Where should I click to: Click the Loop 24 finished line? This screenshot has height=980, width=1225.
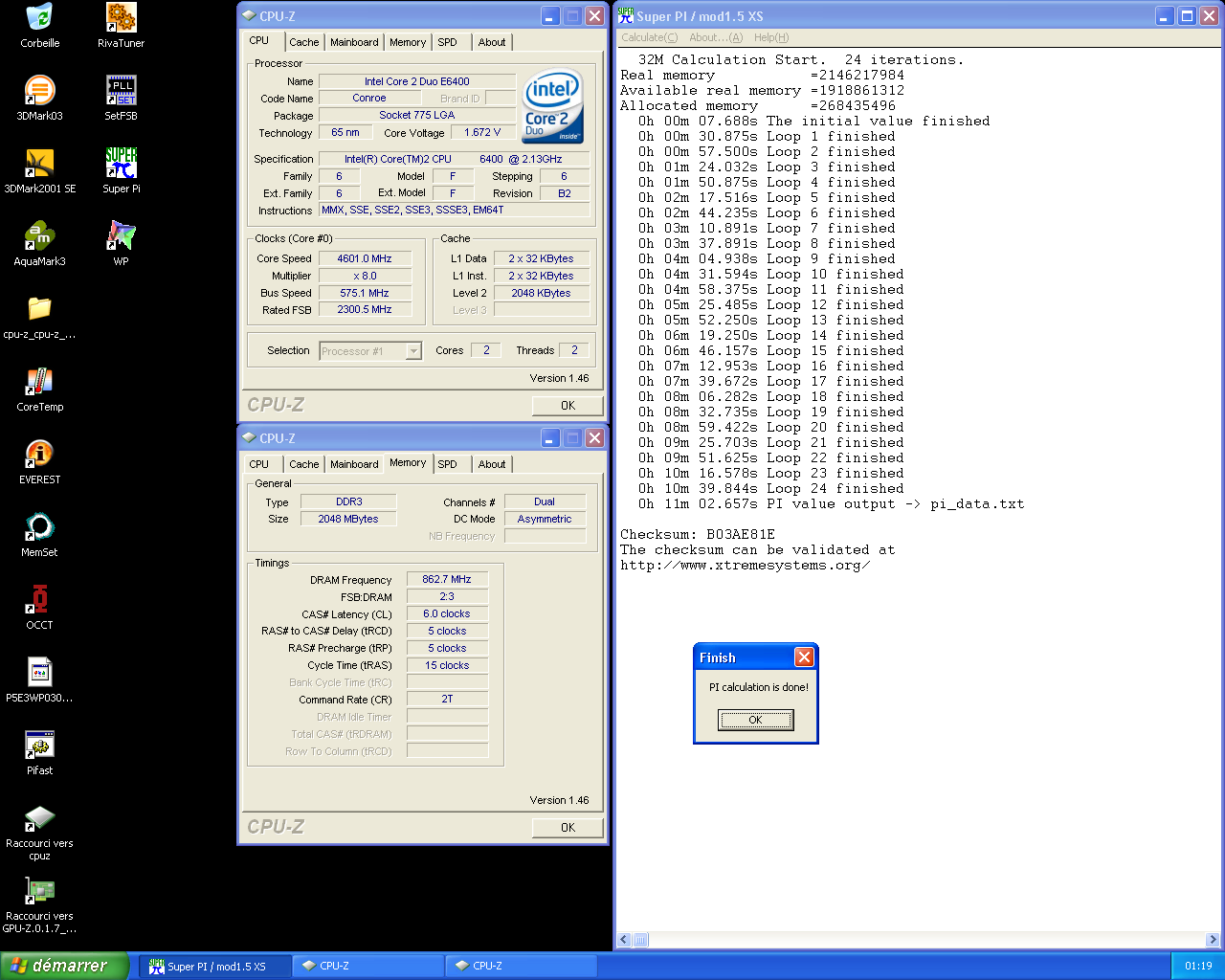(771, 488)
